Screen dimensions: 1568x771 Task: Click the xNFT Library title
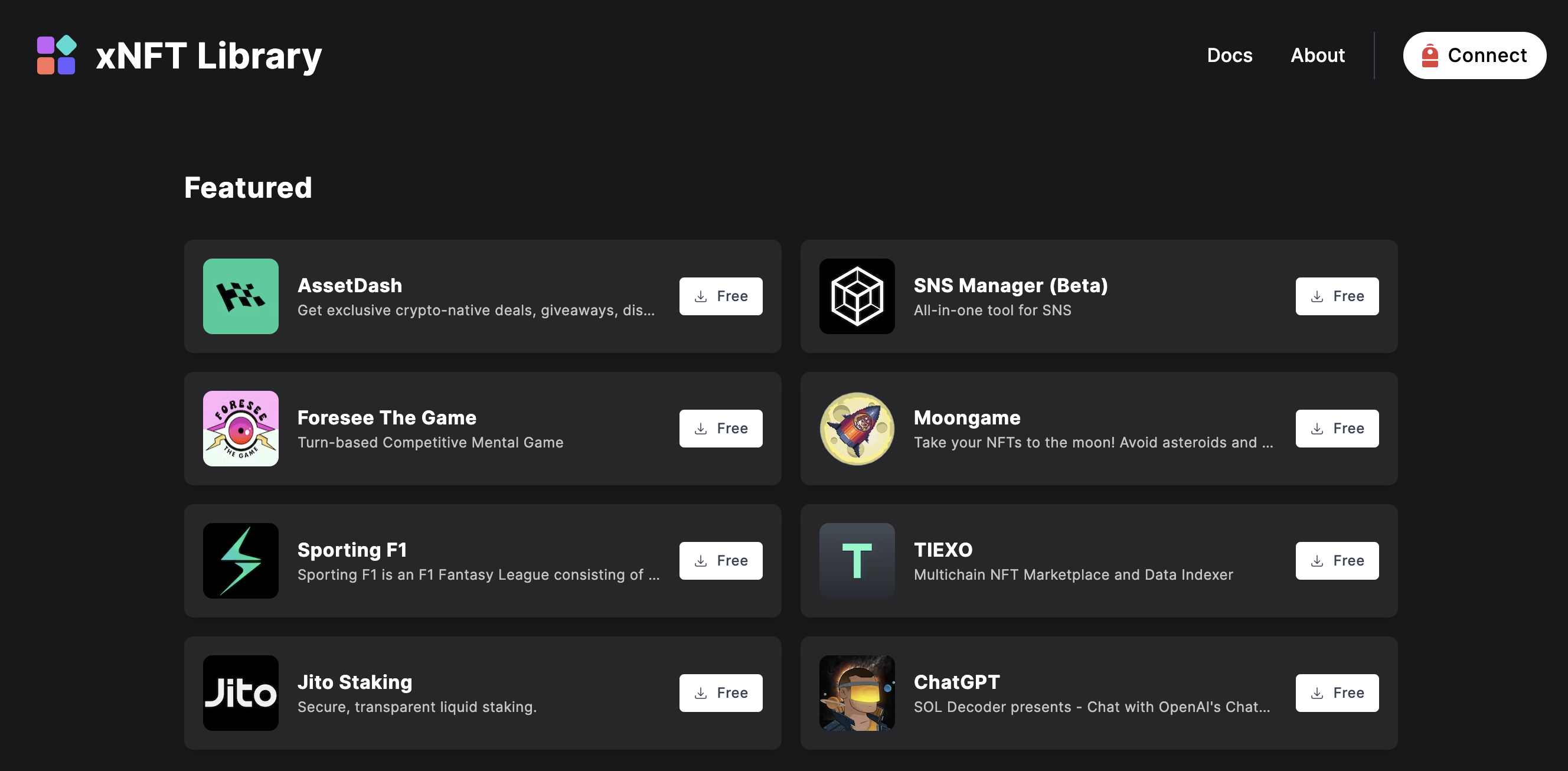click(x=209, y=55)
